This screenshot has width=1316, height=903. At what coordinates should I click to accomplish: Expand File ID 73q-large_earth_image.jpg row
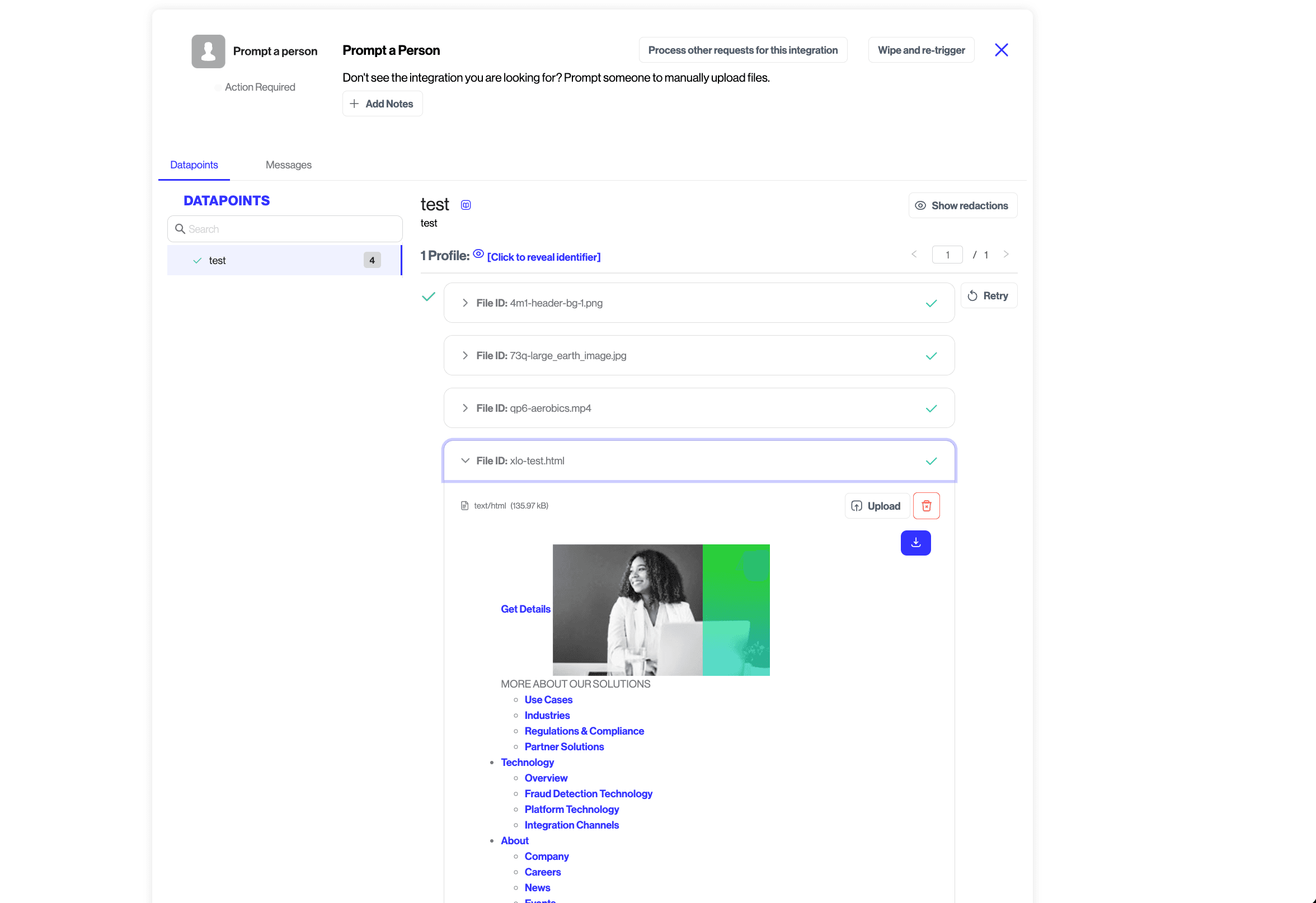click(465, 355)
